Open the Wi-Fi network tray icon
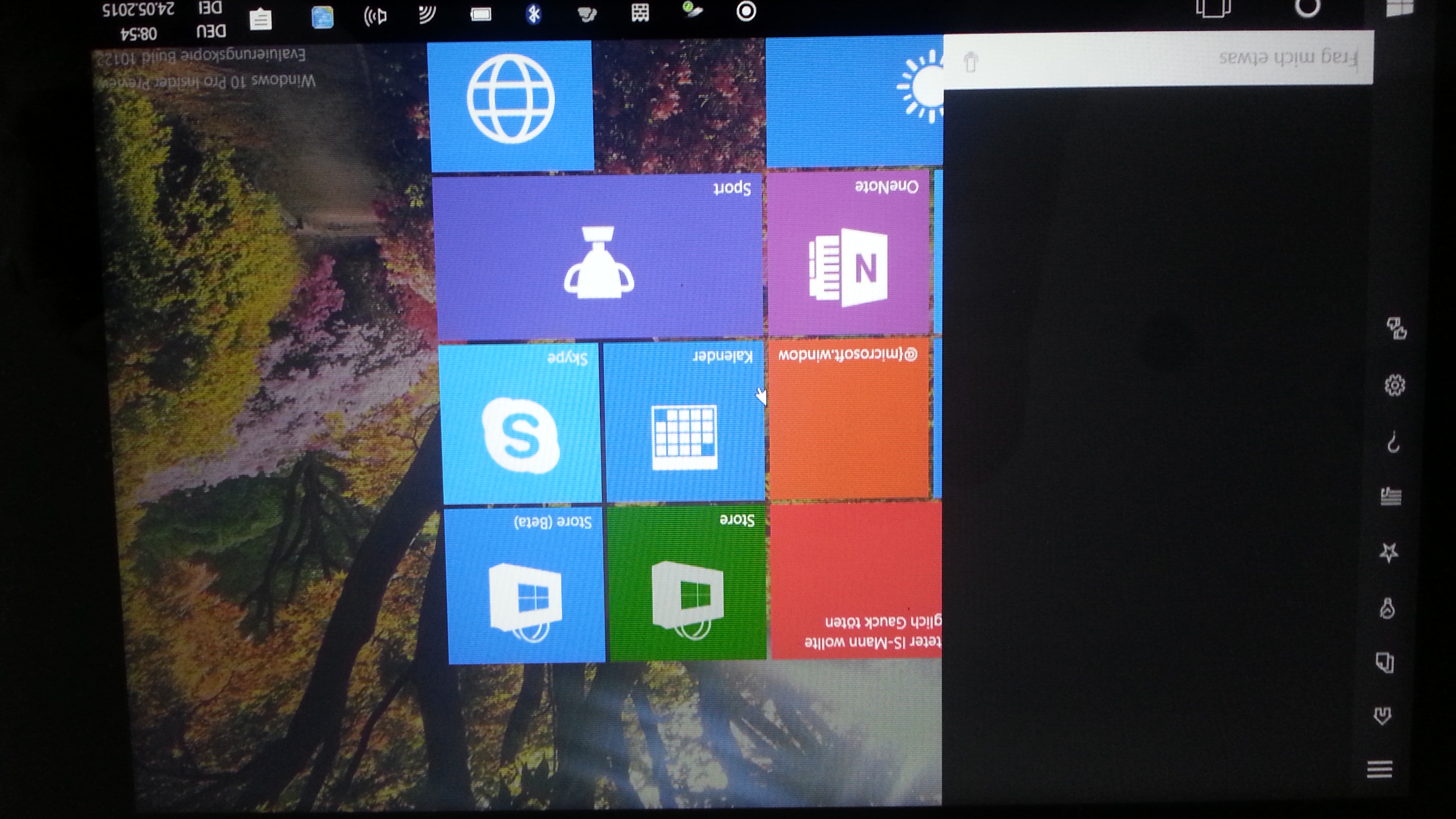Viewport: 1456px width, 819px height. pos(428,14)
